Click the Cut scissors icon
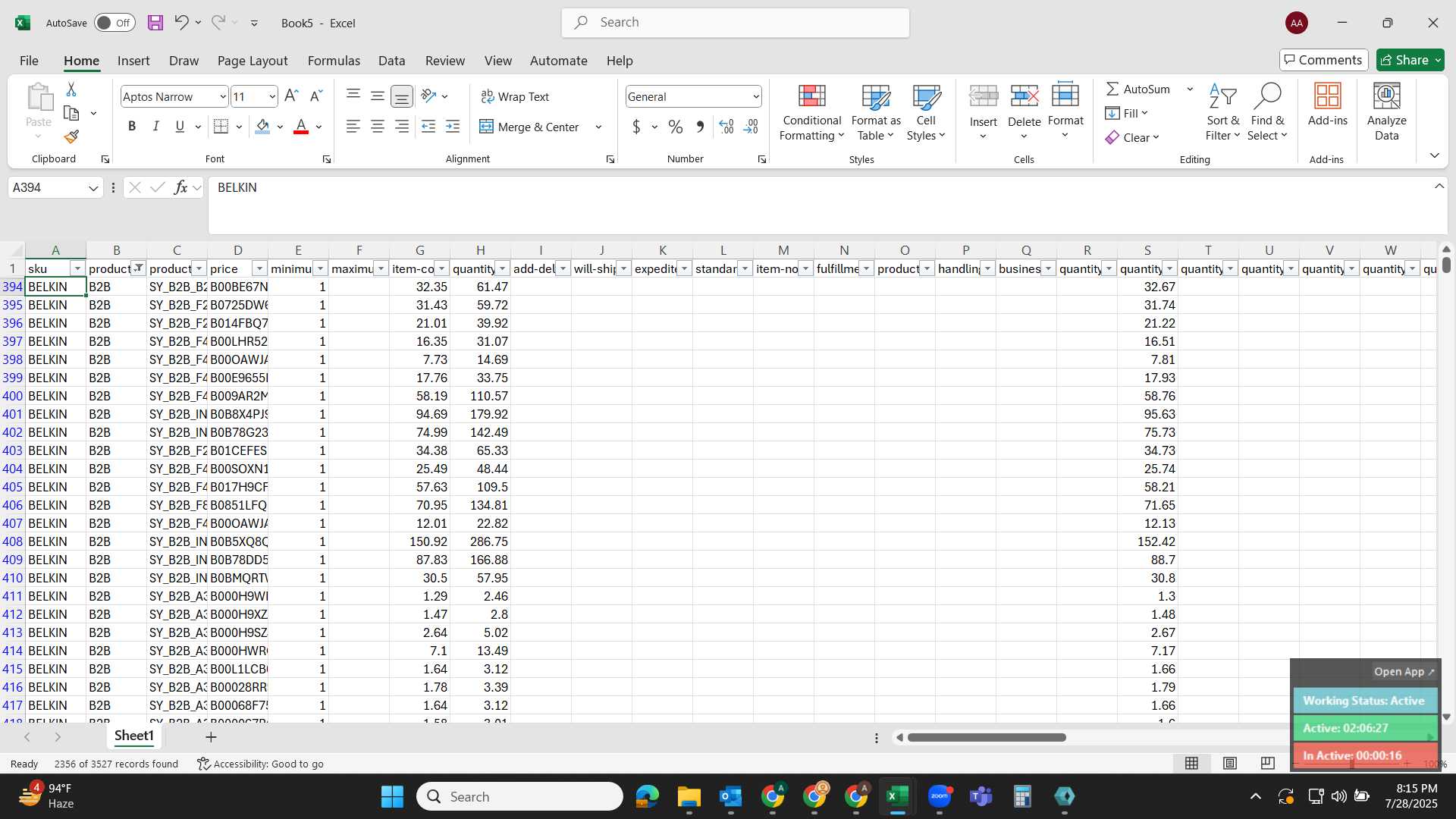The width and height of the screenshot is (1456, 819). click(71, 89)
